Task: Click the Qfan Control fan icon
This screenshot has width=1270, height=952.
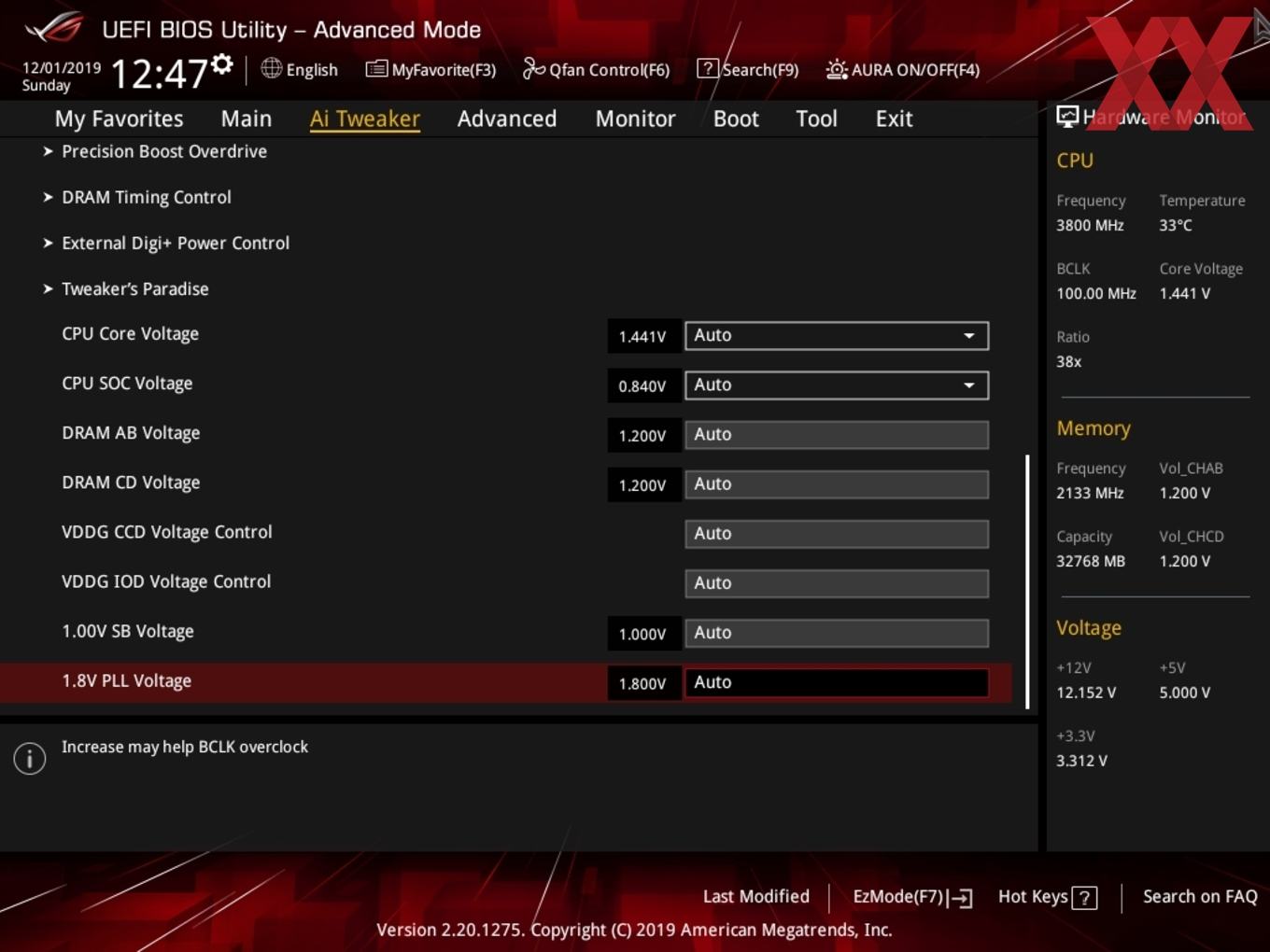Action: pos(533,68)
